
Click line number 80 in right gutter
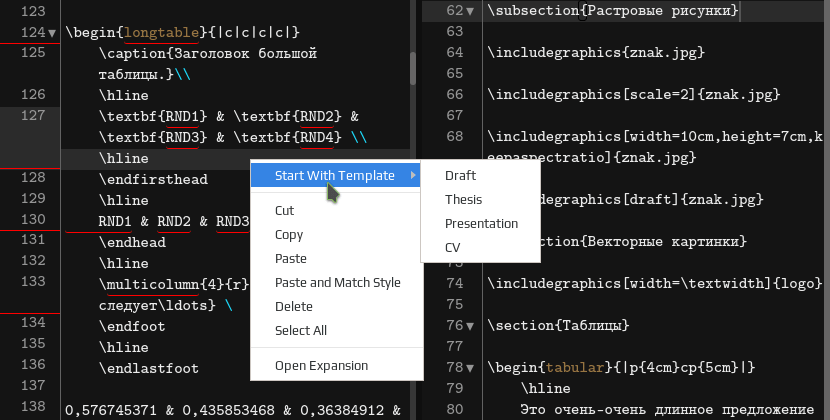[455, 409]
